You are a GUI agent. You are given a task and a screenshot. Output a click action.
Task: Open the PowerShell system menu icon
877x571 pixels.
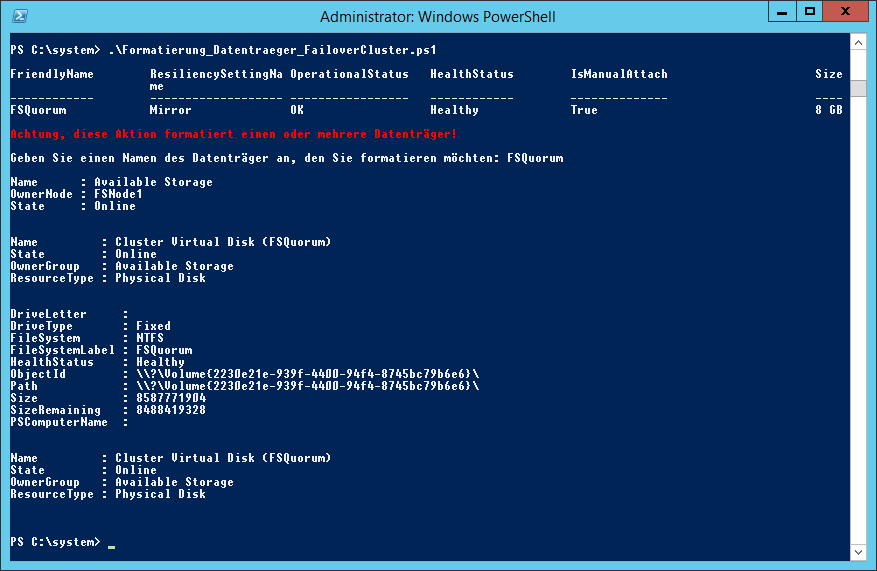click(20, 16)
